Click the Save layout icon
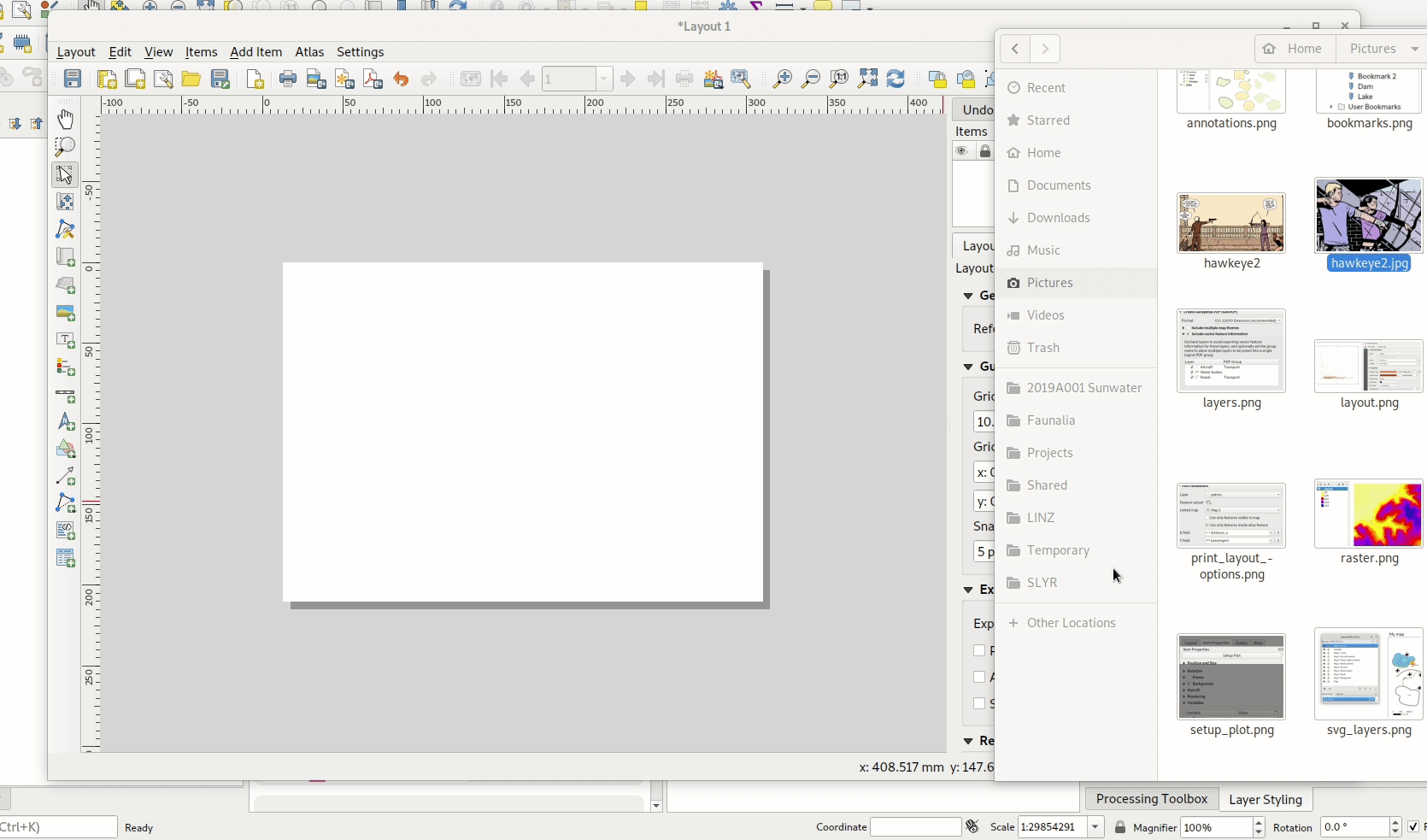This screenshot has width=1427, height=840. tap(73, 79)
